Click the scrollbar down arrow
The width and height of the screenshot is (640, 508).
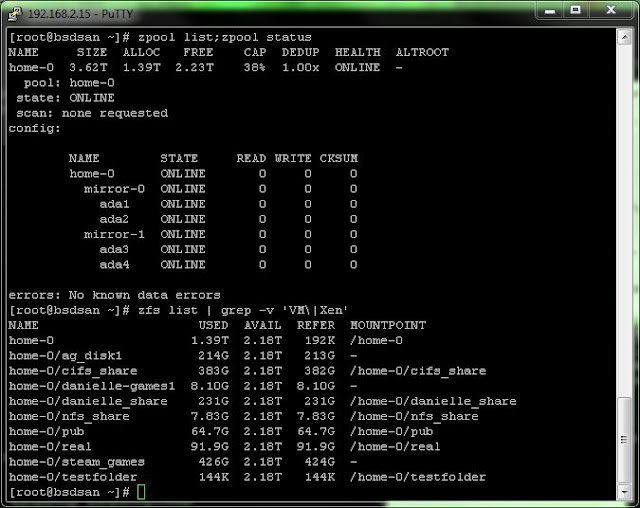[624, 492]
